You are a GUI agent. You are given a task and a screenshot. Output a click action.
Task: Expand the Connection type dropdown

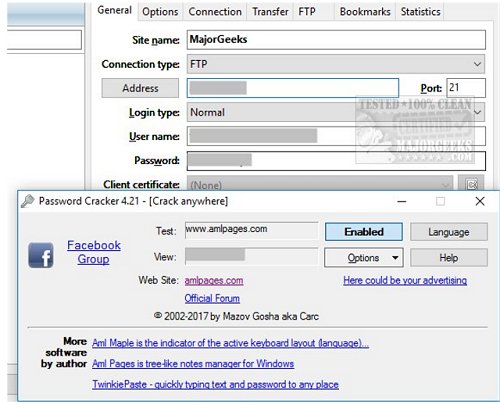pos(477,64)
